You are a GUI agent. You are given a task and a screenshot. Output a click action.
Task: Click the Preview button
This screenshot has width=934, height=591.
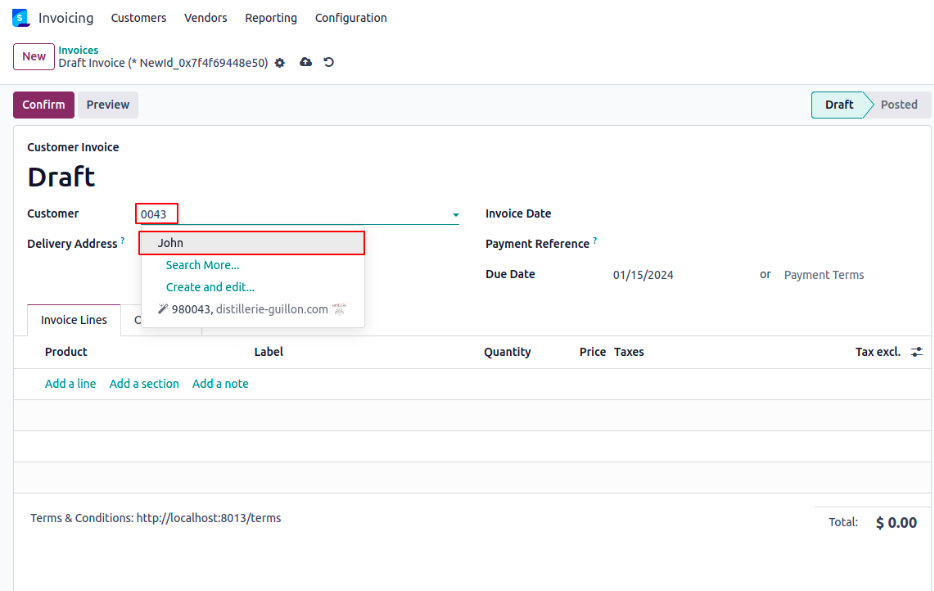pyautogui.click(x=108, y=105)
